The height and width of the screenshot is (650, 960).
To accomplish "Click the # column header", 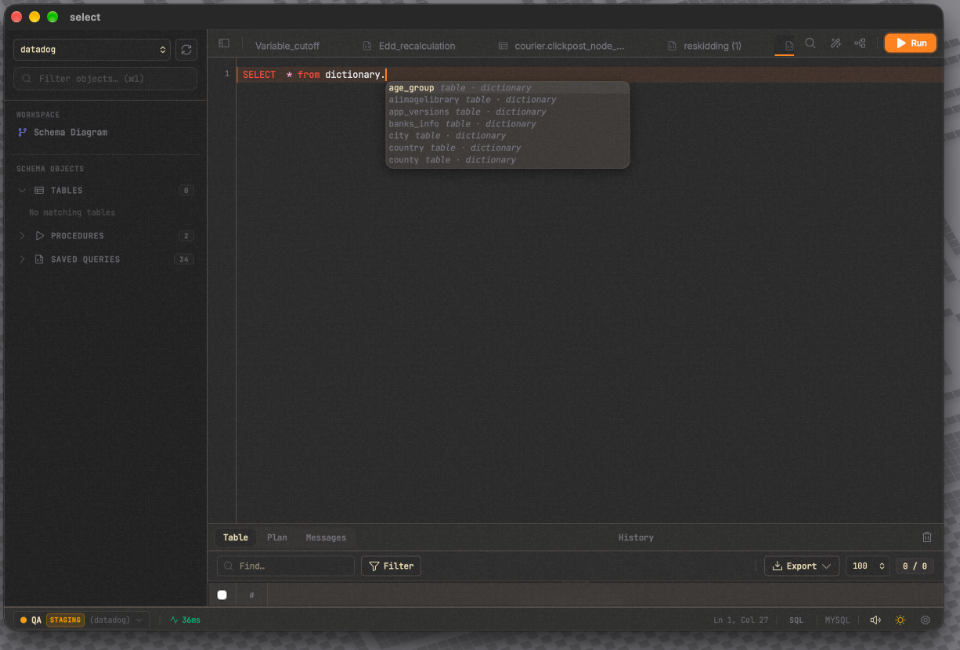I will click(251, 594).
